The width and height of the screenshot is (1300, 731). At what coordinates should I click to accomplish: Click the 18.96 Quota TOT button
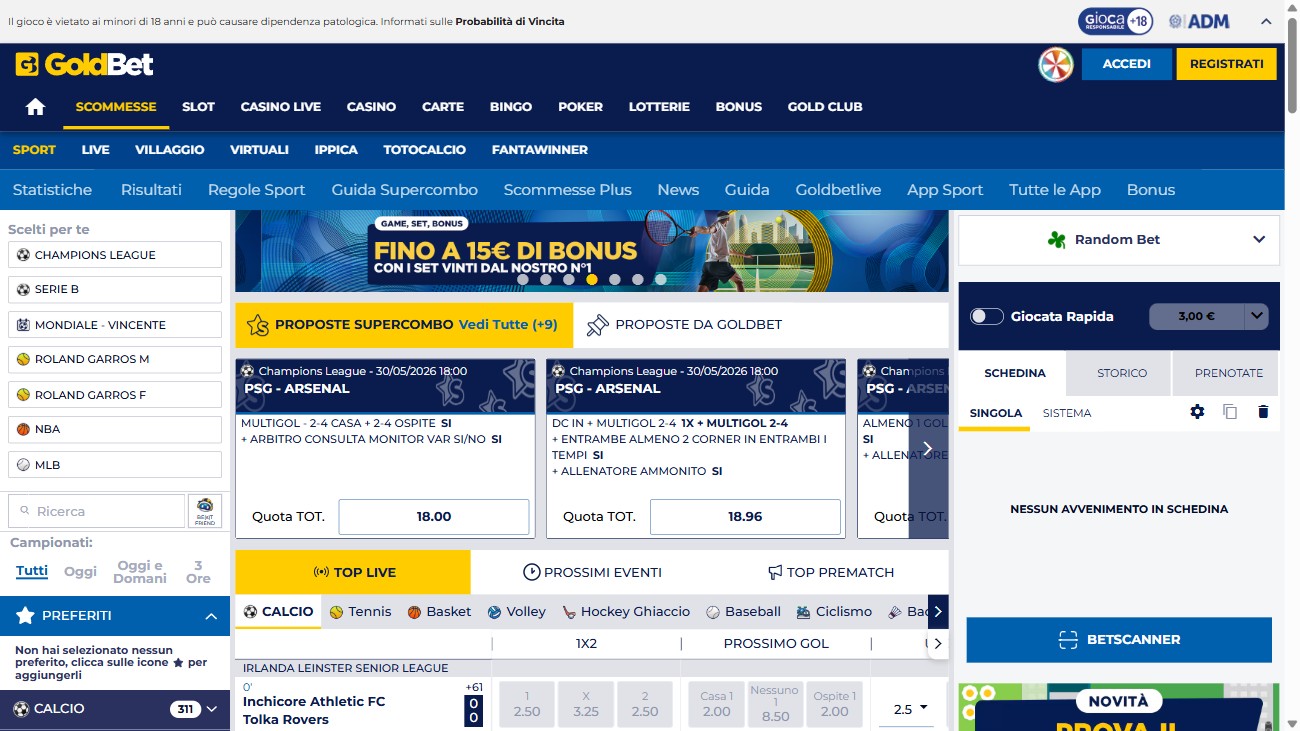[x=745, y=517]
